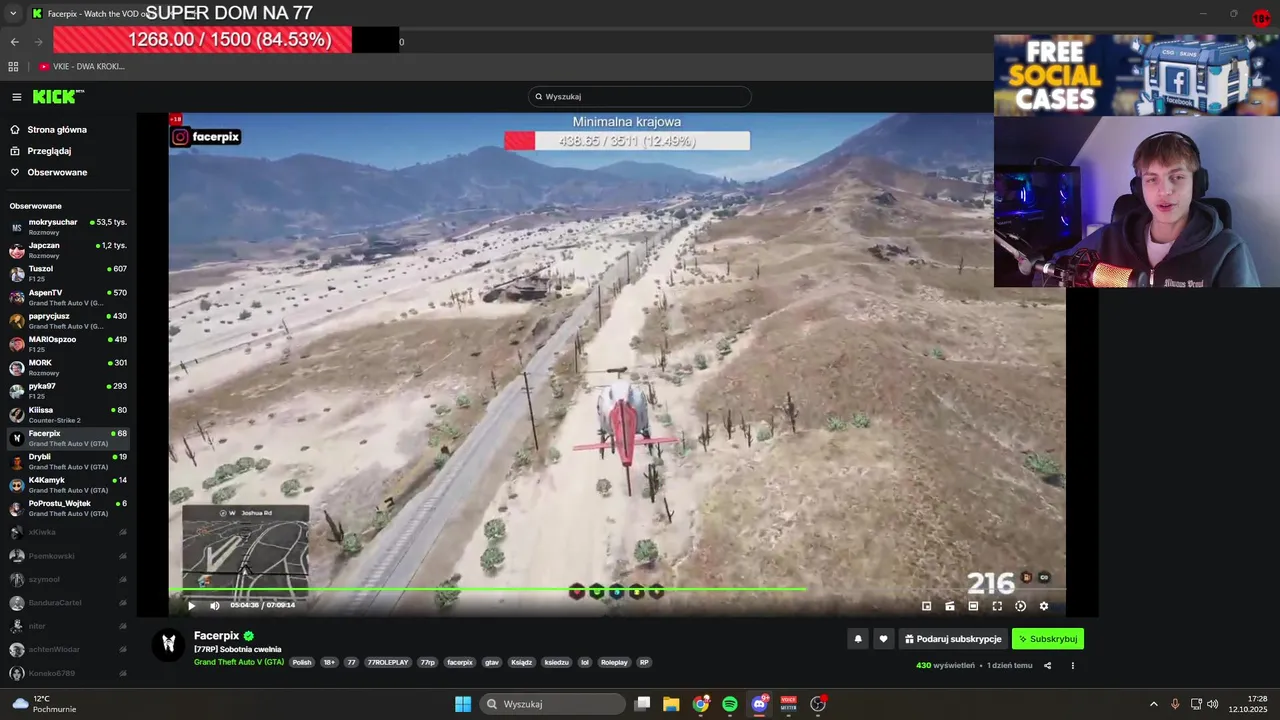This screenshot has width=1280, height=720.
Task: Click the Facerpix channel avatar
Action: (169, 644)
